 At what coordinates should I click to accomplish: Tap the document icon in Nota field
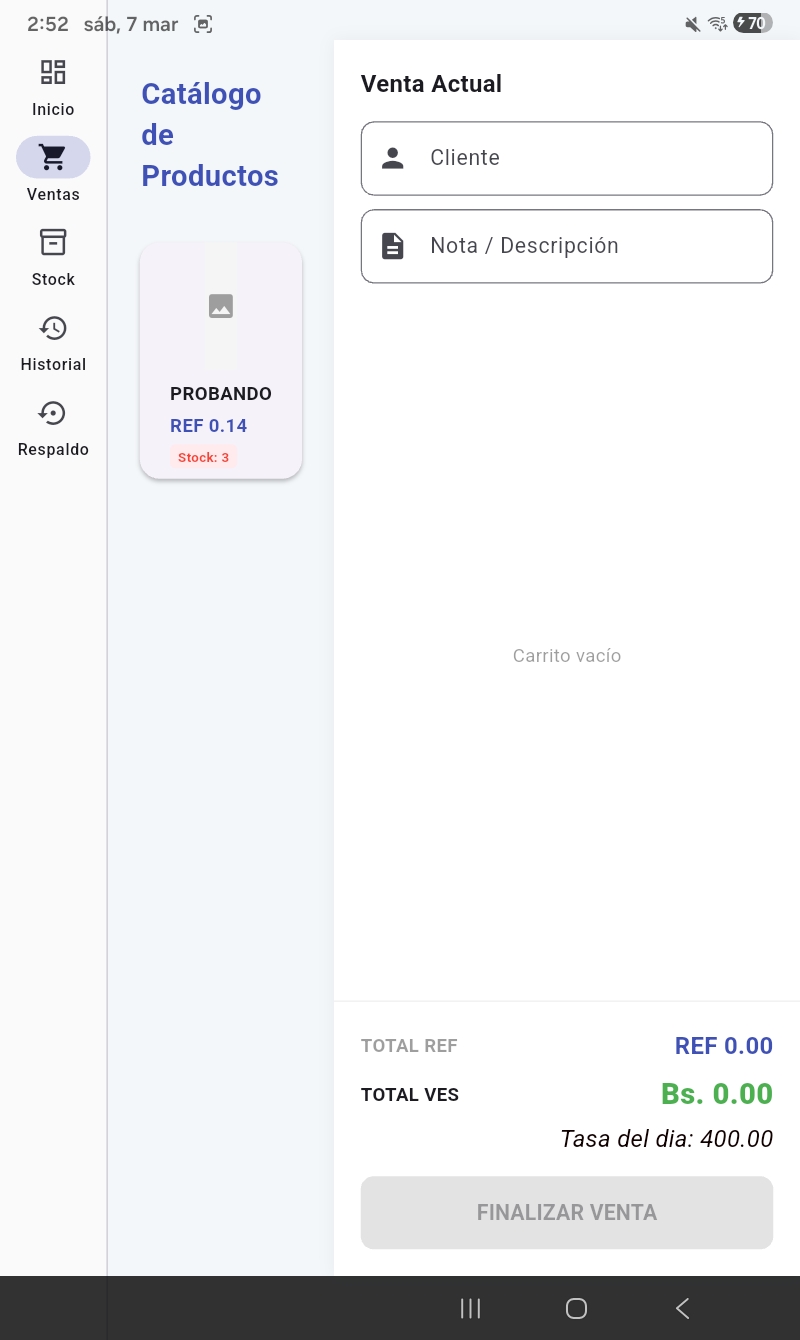(393, 246)
